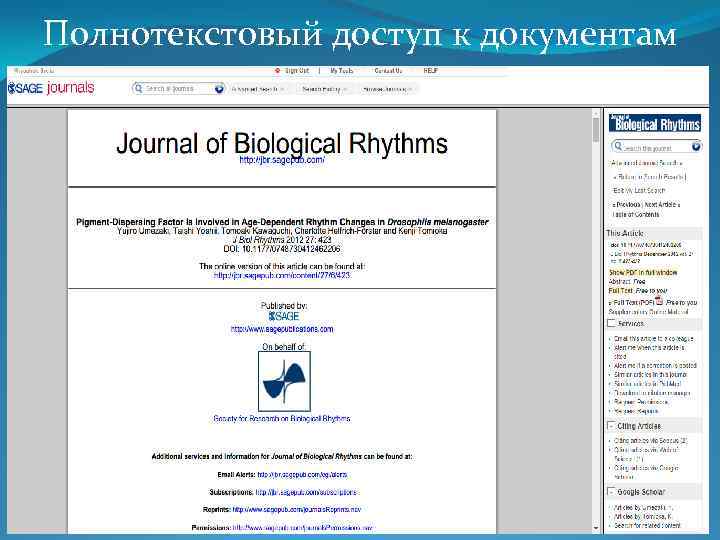Click Request Reprints link
This screenshot has height=540, width=720.
pos(636,411)
